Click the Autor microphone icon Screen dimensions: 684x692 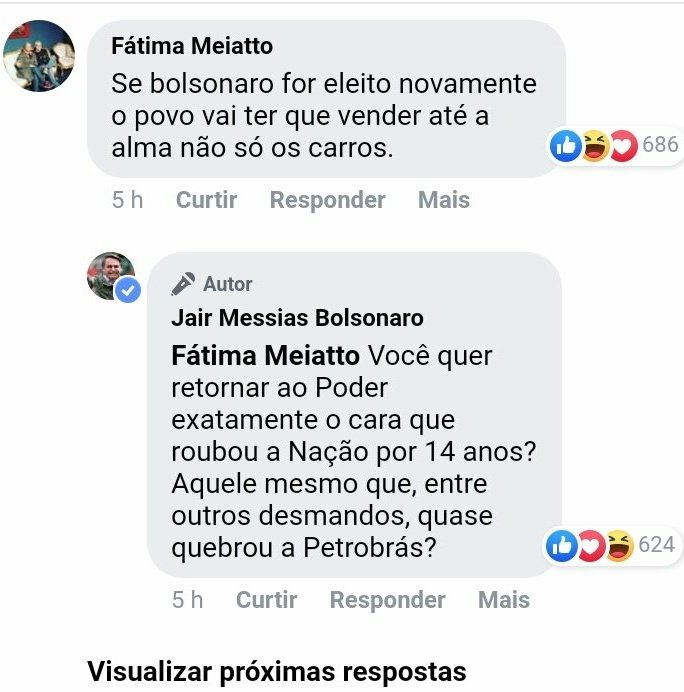click(183, 284)
